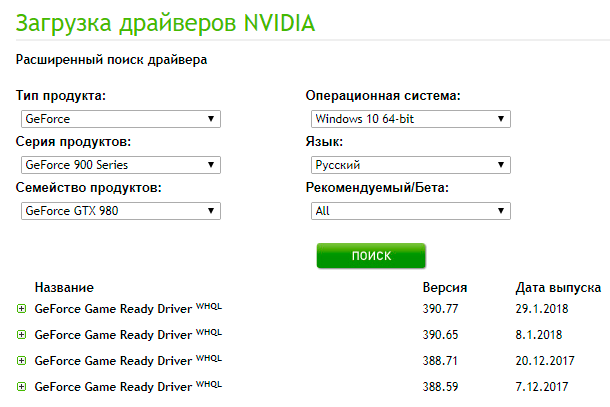Select the version number 388.71
The width and height of the screenshot is (610, 407).
coord(440,361)
